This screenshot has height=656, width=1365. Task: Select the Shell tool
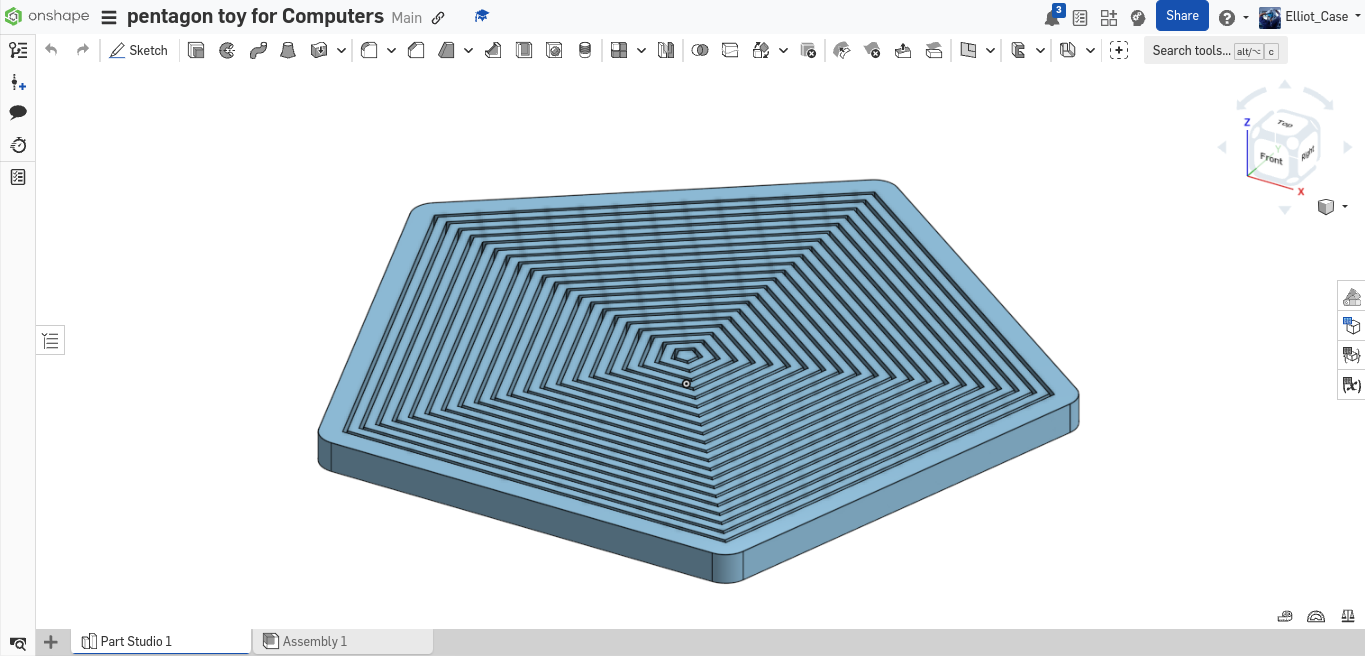[x=523, y=50]
